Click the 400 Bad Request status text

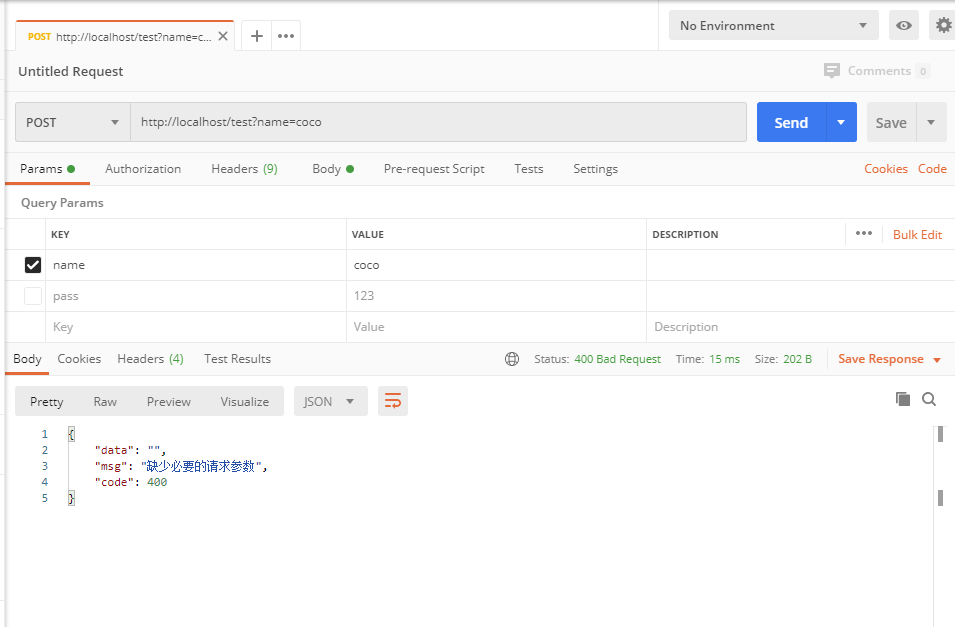coord(617,359)
